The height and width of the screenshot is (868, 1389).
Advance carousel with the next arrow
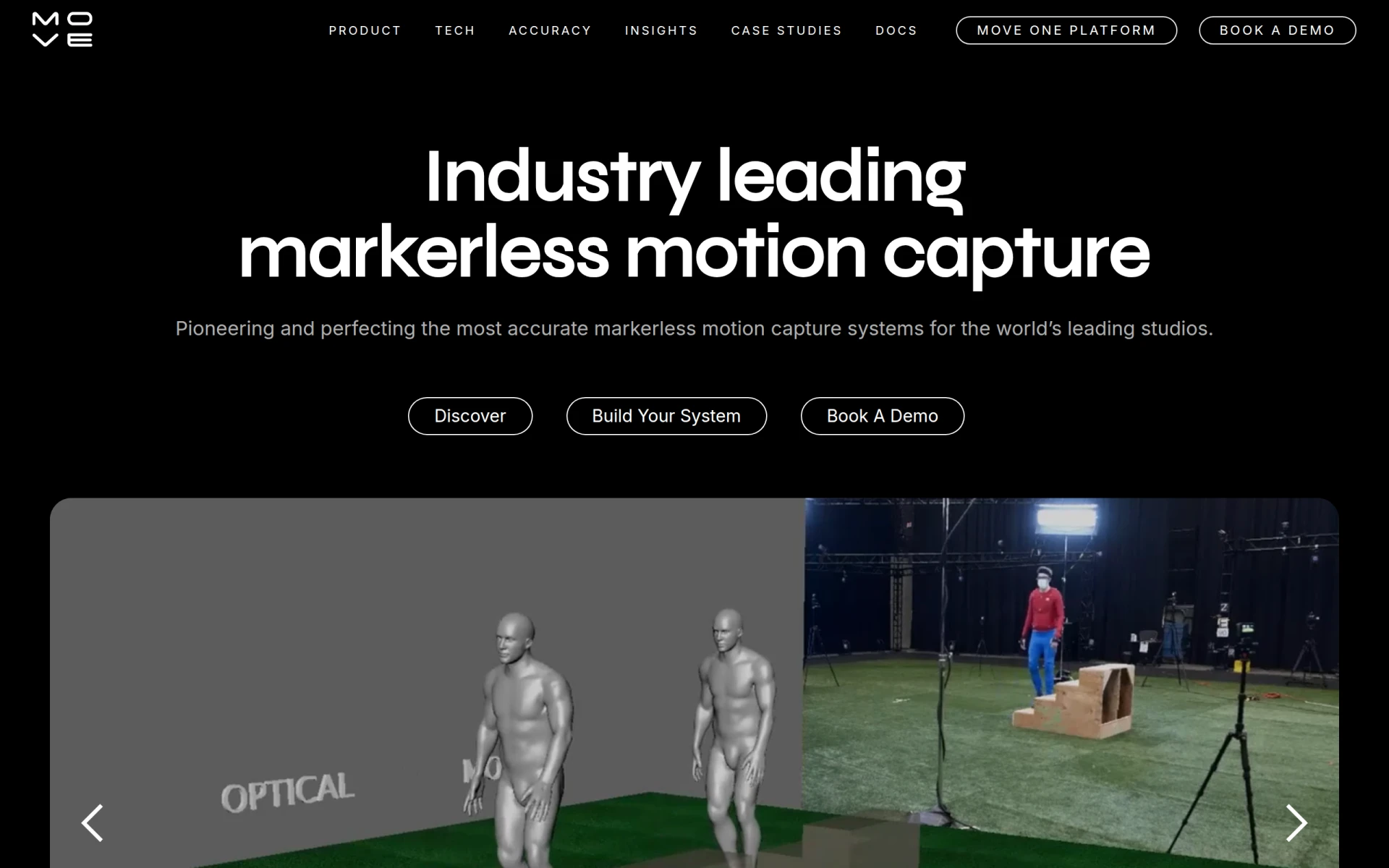click(1296, 822)
